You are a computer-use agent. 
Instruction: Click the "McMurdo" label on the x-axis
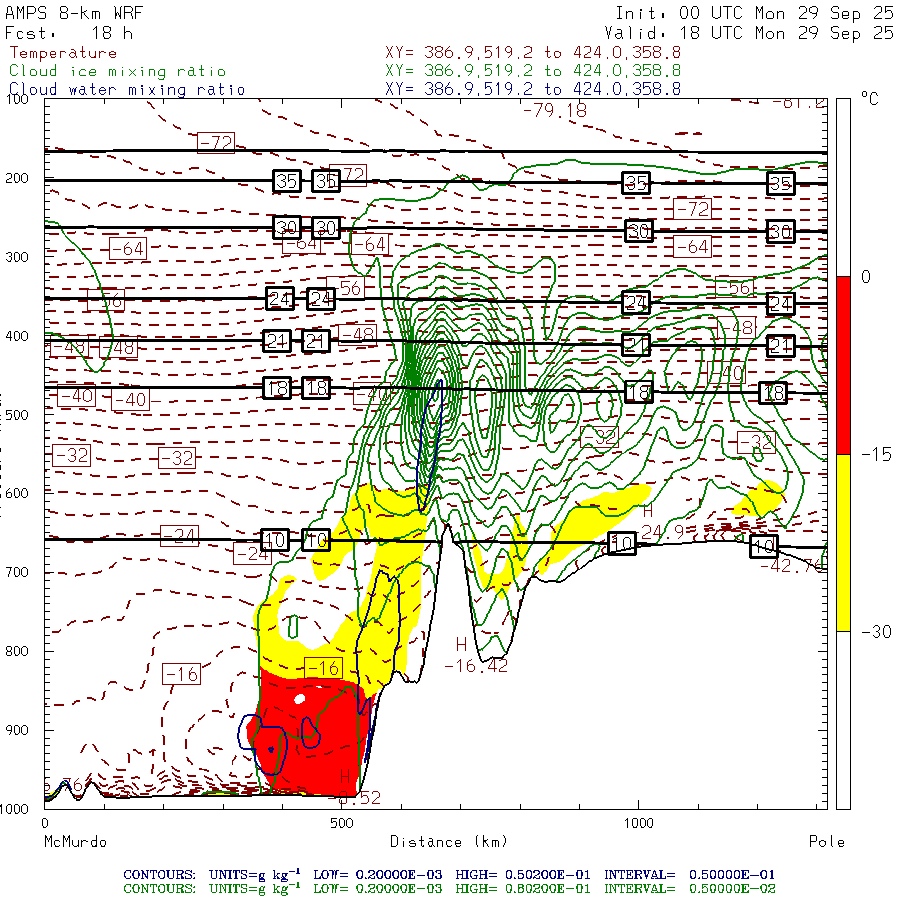[x=75, y=842]
